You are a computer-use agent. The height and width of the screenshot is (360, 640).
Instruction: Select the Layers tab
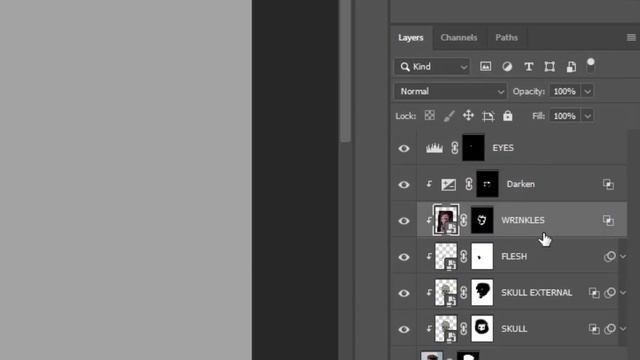point(411,38)
